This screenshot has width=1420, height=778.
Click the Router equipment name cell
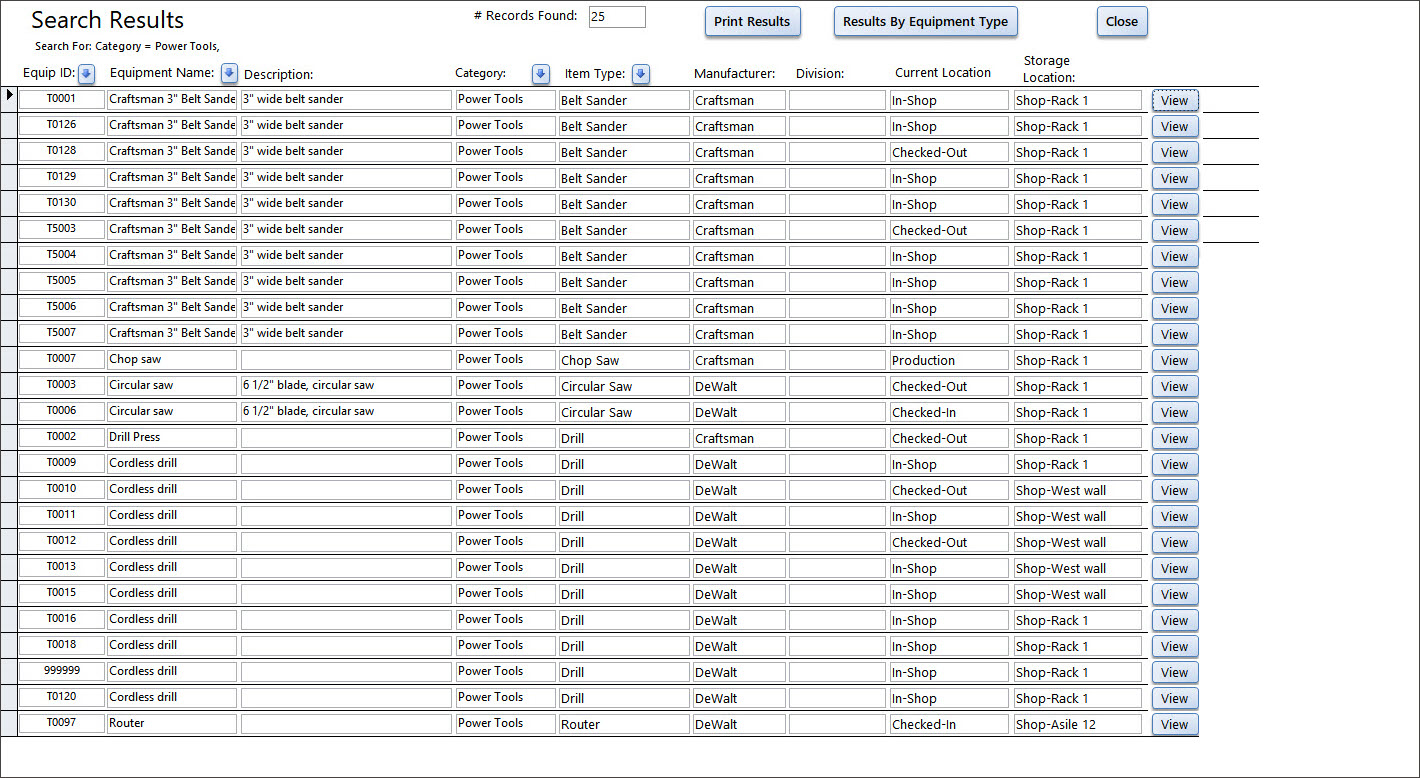[172, 723]
